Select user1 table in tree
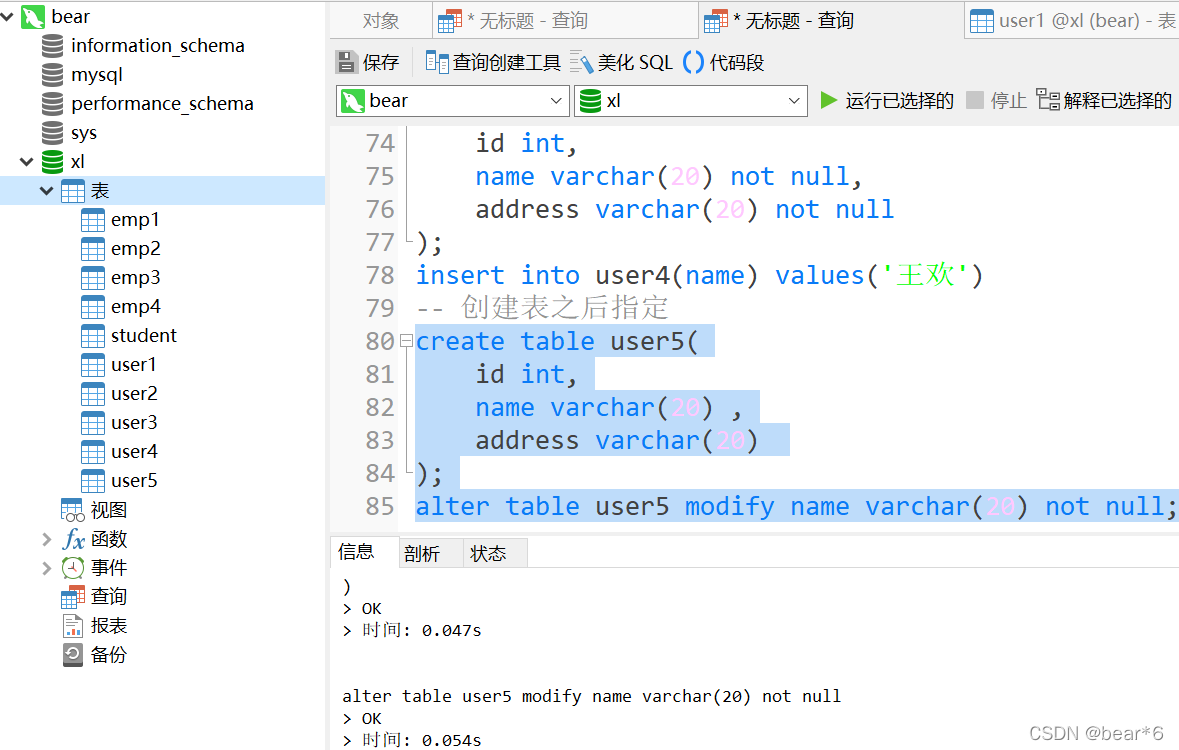This screenshot has height=750, width=1179. point(134,365)
